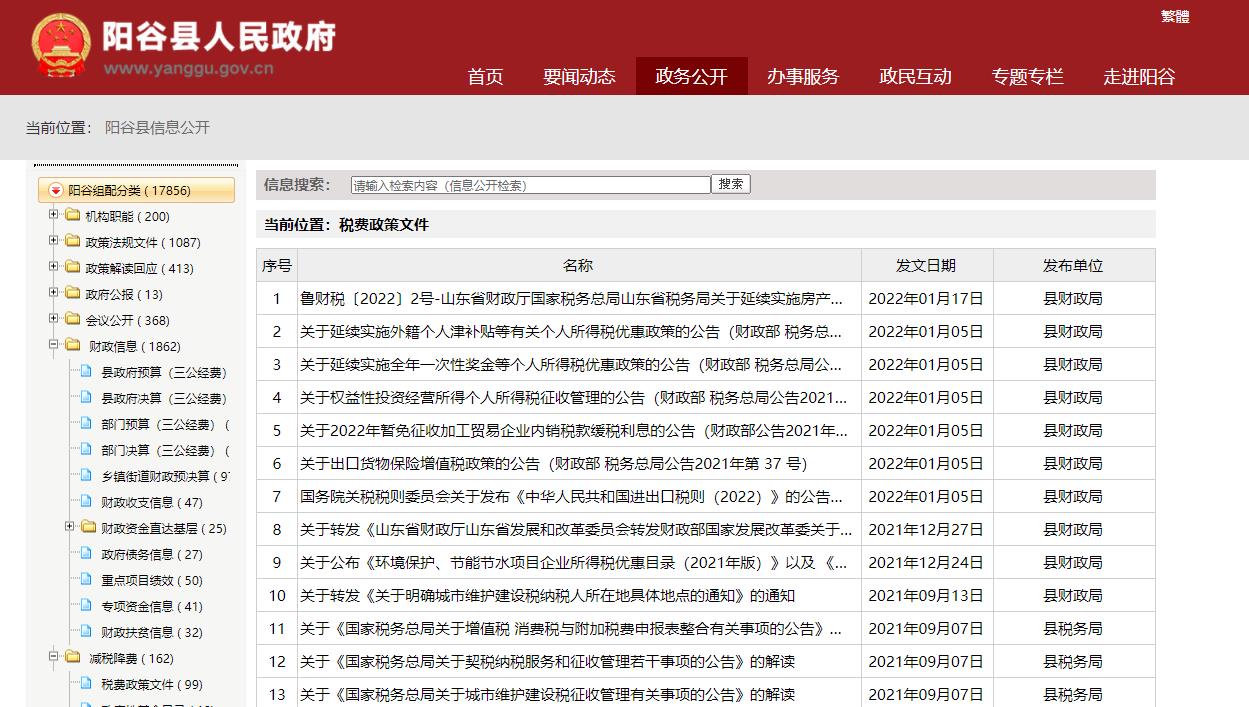Click the date 2022年01月17日 in row 1
The height and width of the screenshot is (707, 1249).
pyautogui.click(x=926, y=298)
